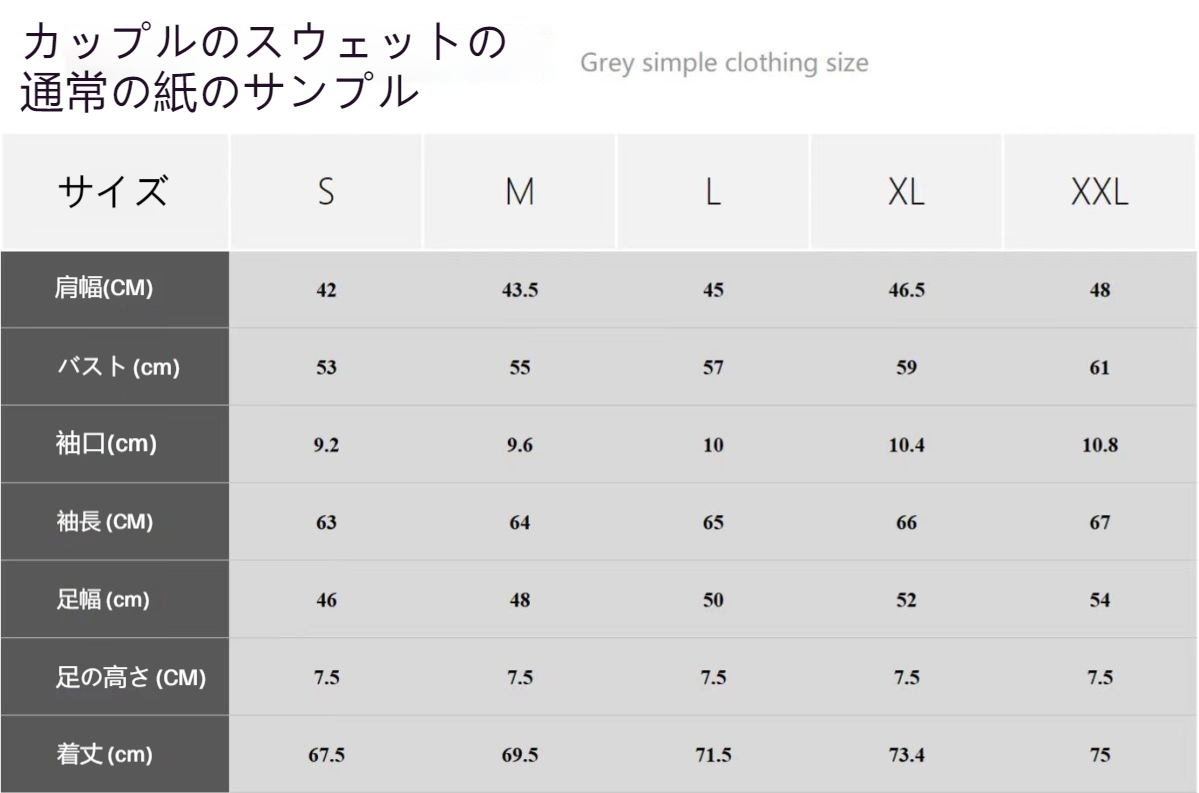Select the 着丈 (cm) row label
This screenshot has height=793, width=1199.
104,755
